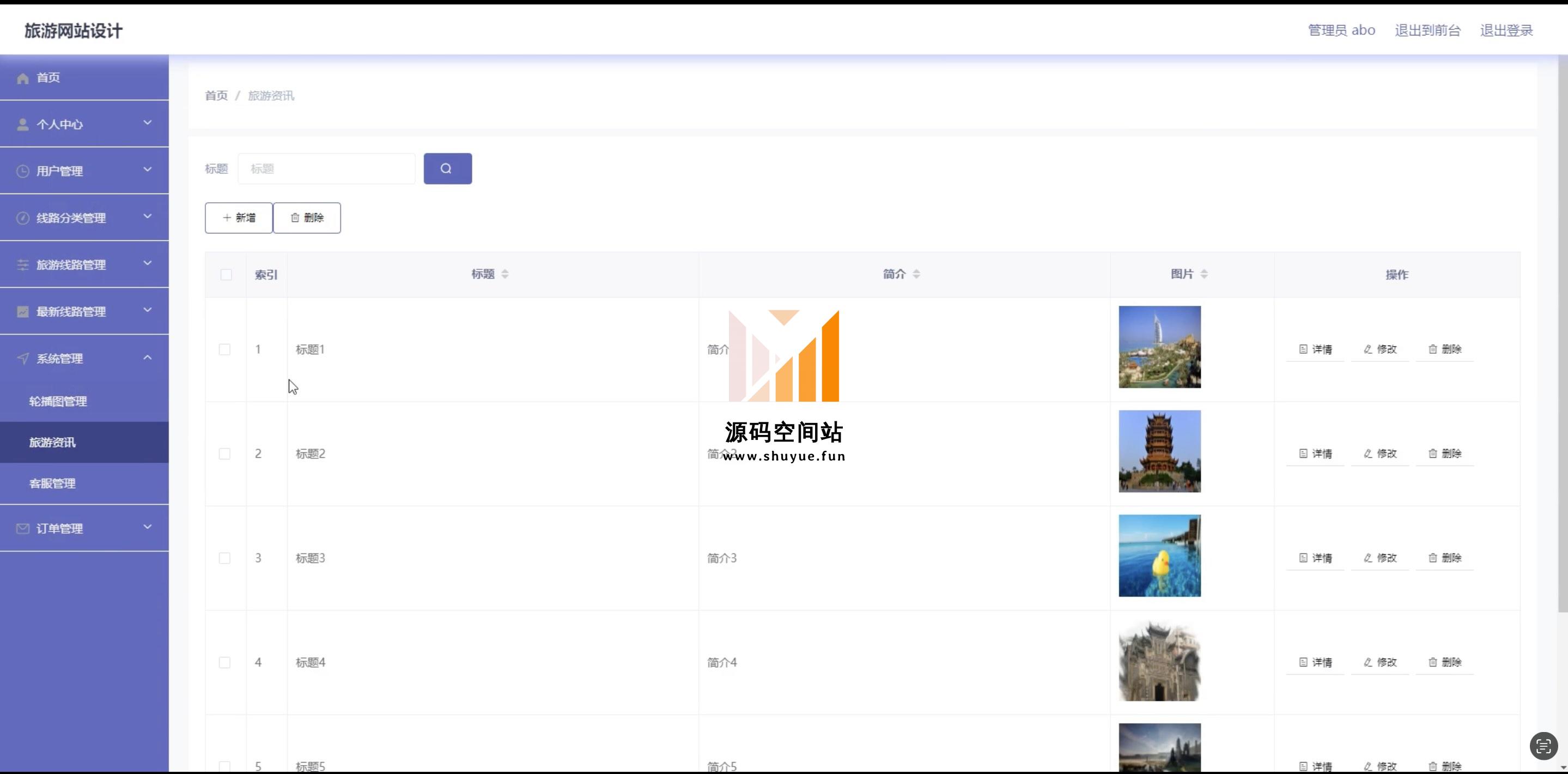The height and width of the screenshot is (774, 1568).
Task: Focus the 标题 search input field
Action: (x=326, y=168)
